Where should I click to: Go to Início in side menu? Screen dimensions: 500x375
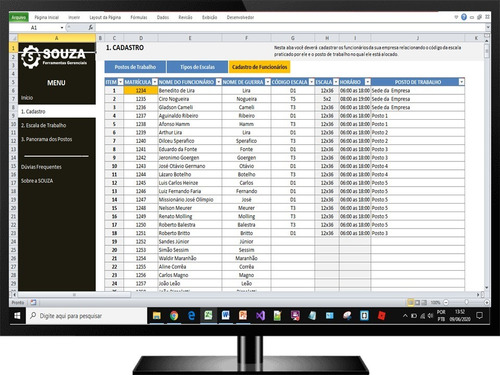pos(27,98)
